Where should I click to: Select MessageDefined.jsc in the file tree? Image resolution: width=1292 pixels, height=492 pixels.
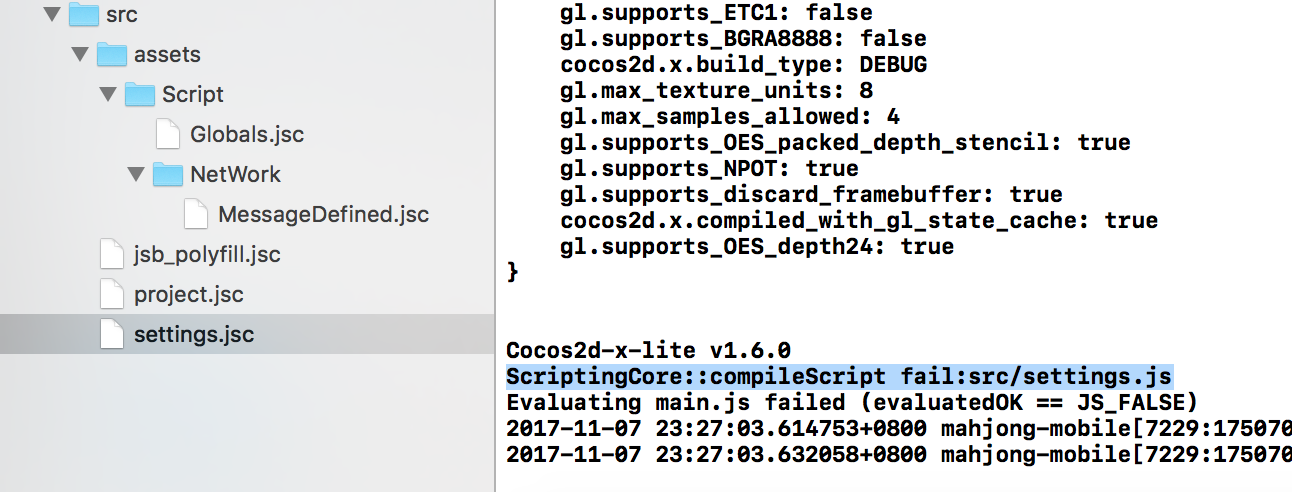click(x=323, y=214)
